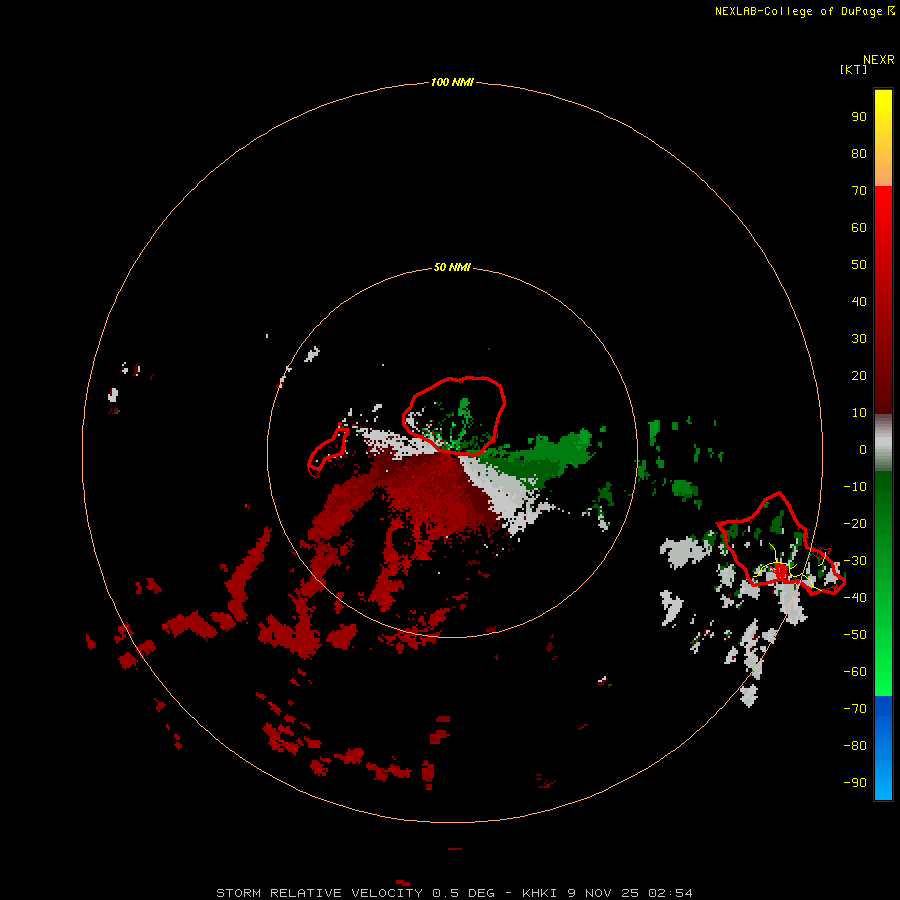Click the -10 value on the velocity scale

855,487
